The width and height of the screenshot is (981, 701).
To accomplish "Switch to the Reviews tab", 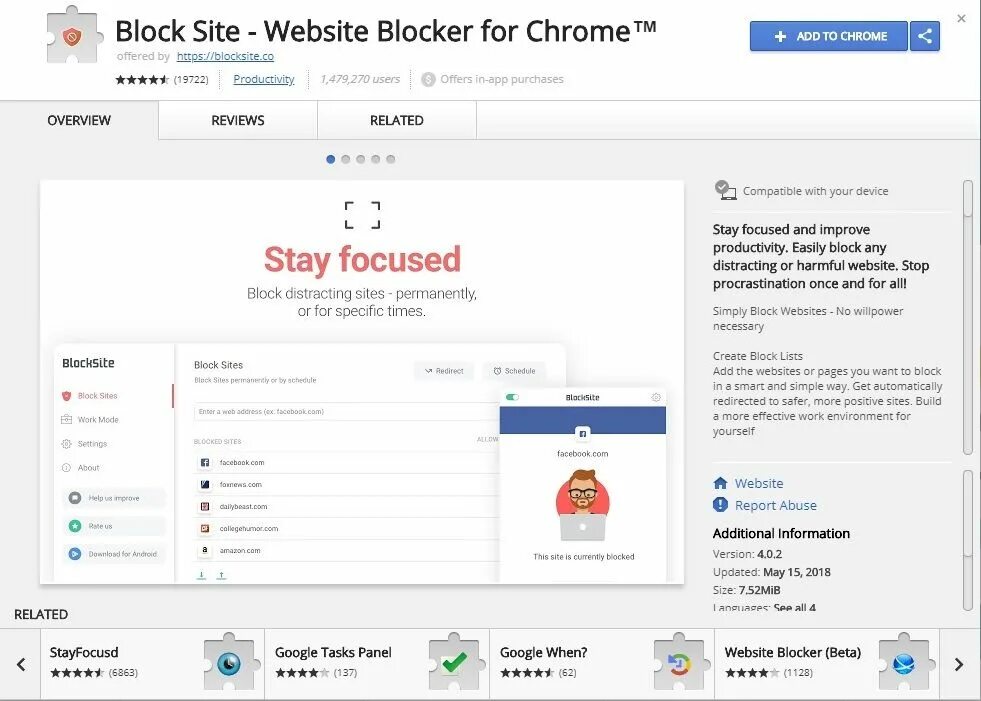I will click(x=238, y=120).
